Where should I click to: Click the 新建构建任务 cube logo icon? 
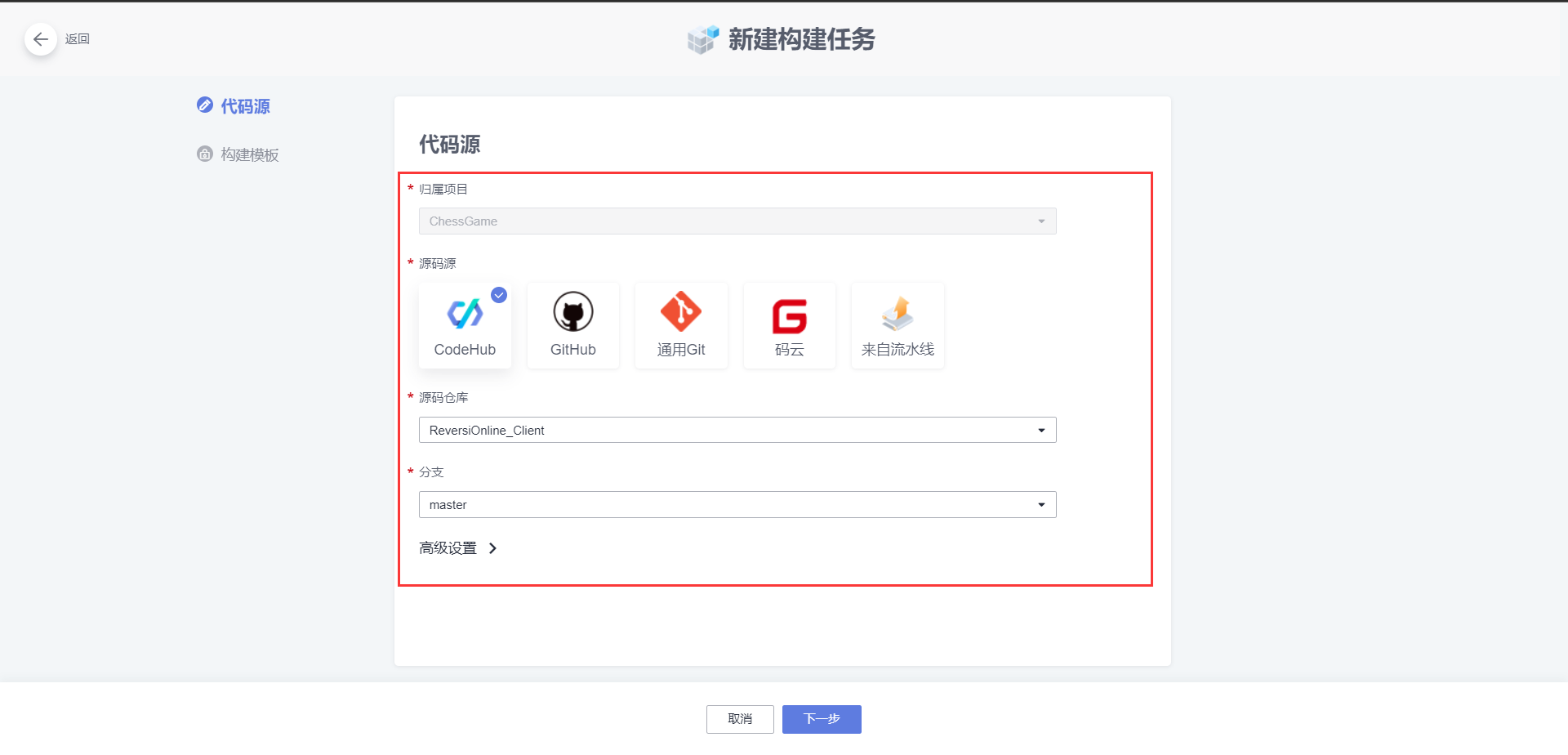pos(702,38)
